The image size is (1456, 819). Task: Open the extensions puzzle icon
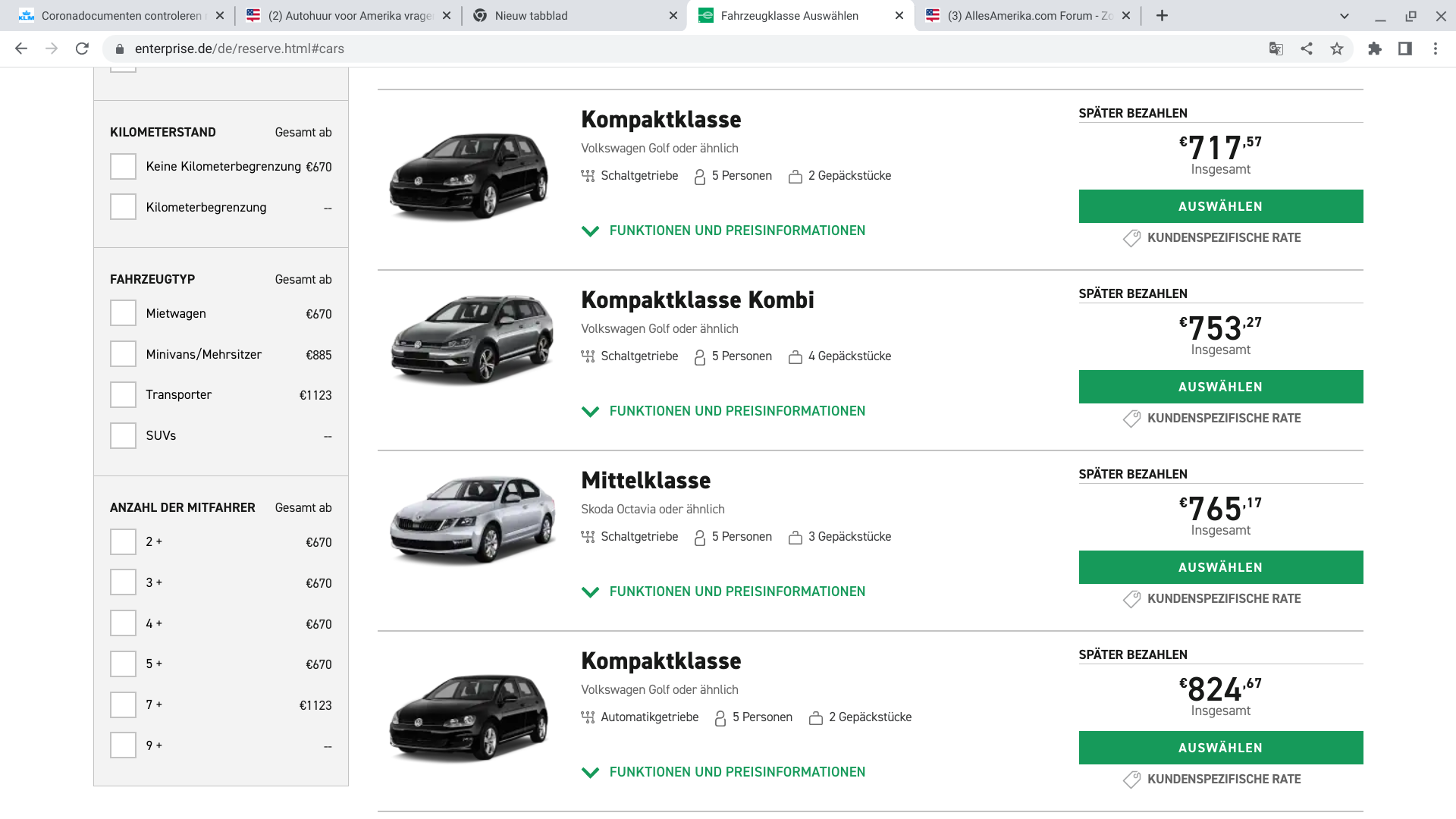[1375, 49]
